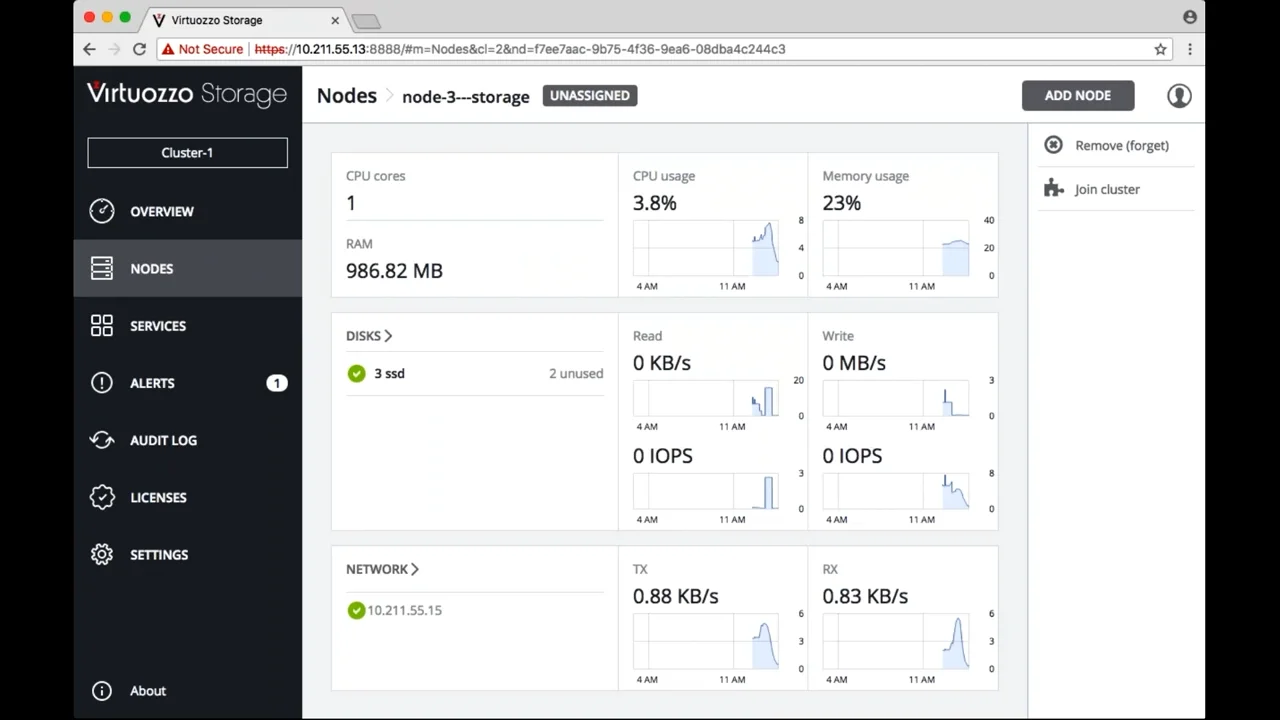
Task: Check the green disk status indicator
Action: coord(356,373)
